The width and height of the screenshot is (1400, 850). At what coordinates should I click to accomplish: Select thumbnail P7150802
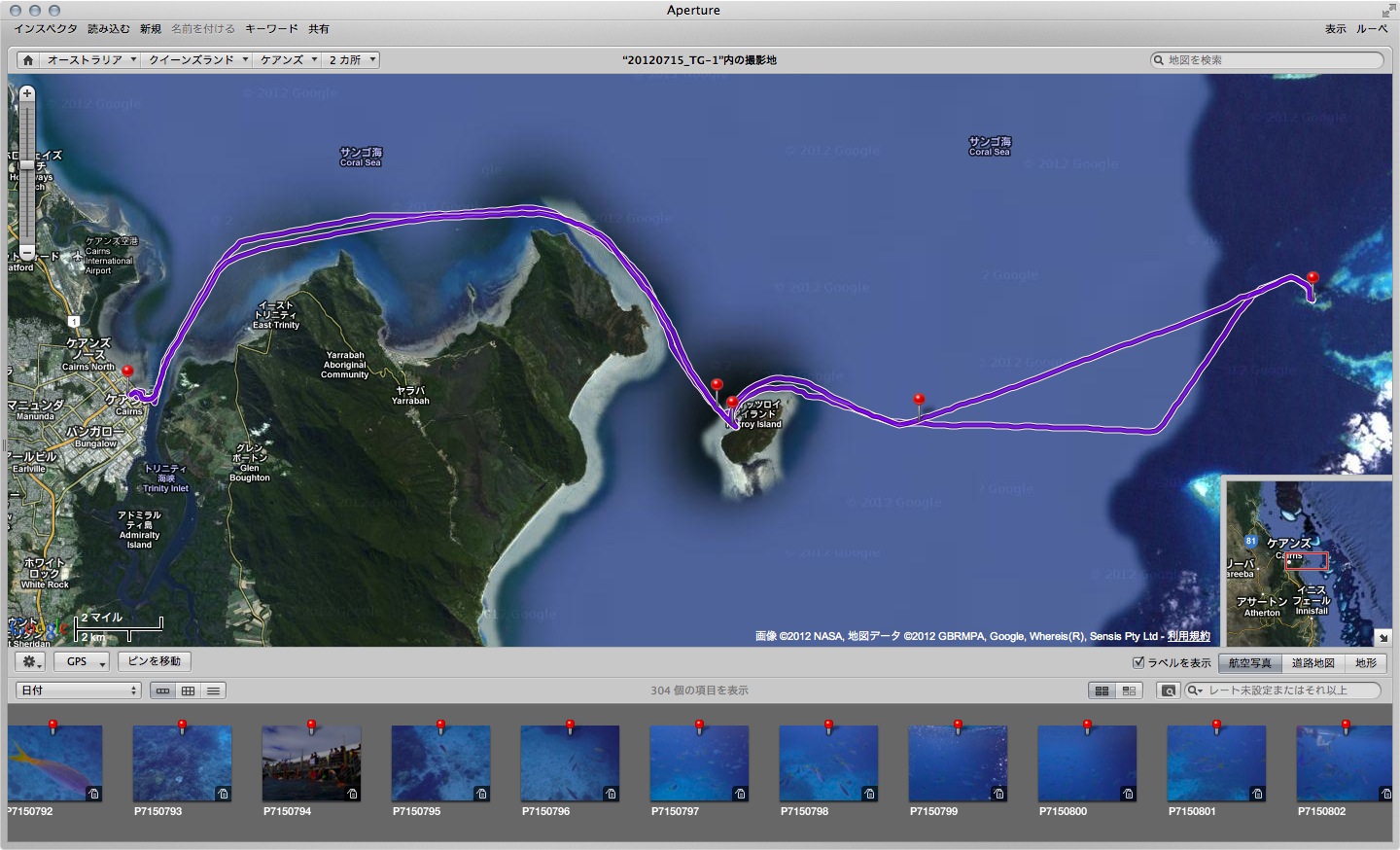tap(1345, 763)
